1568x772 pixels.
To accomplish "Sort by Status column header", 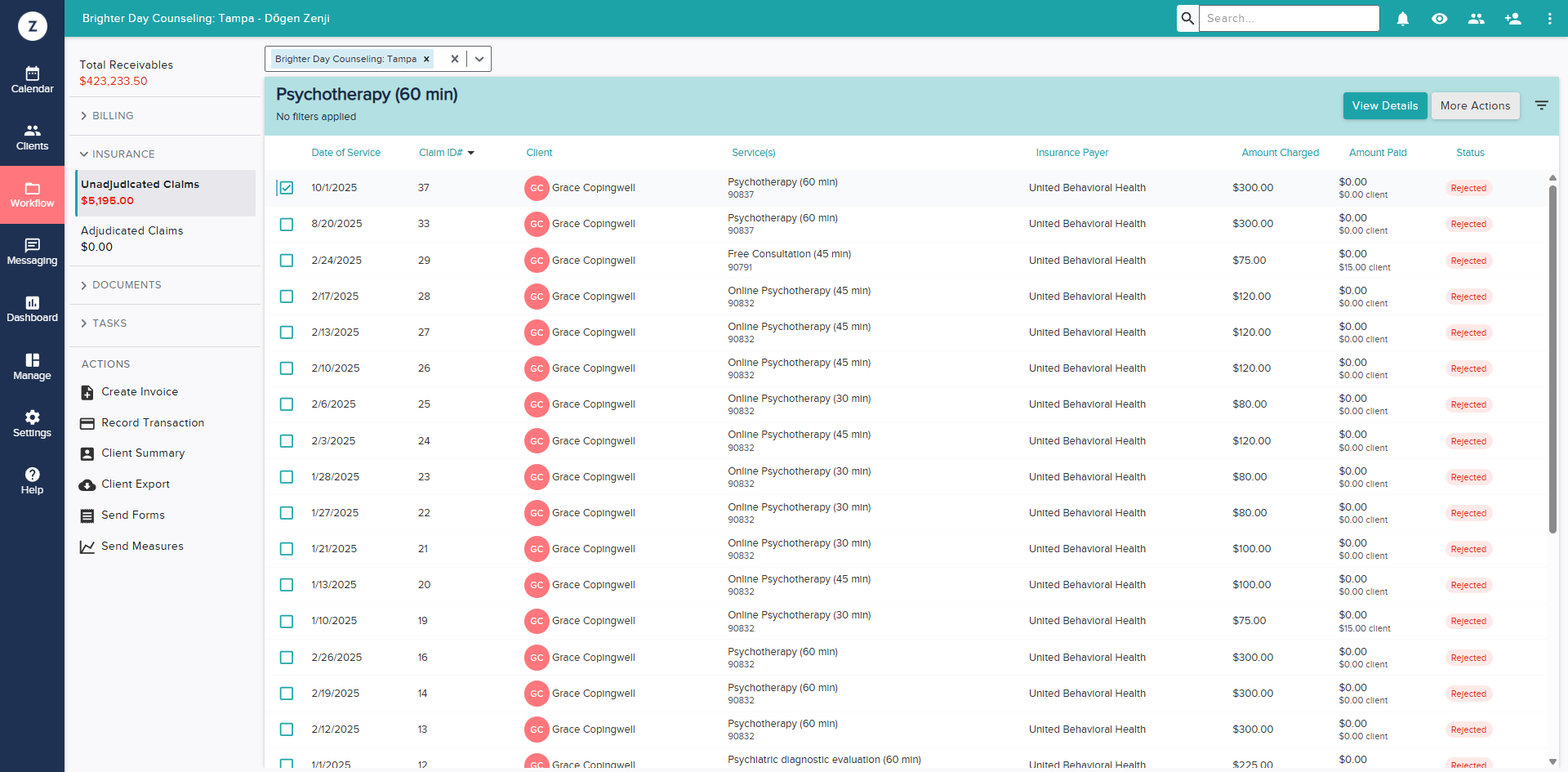I will tap(1470, 153).
